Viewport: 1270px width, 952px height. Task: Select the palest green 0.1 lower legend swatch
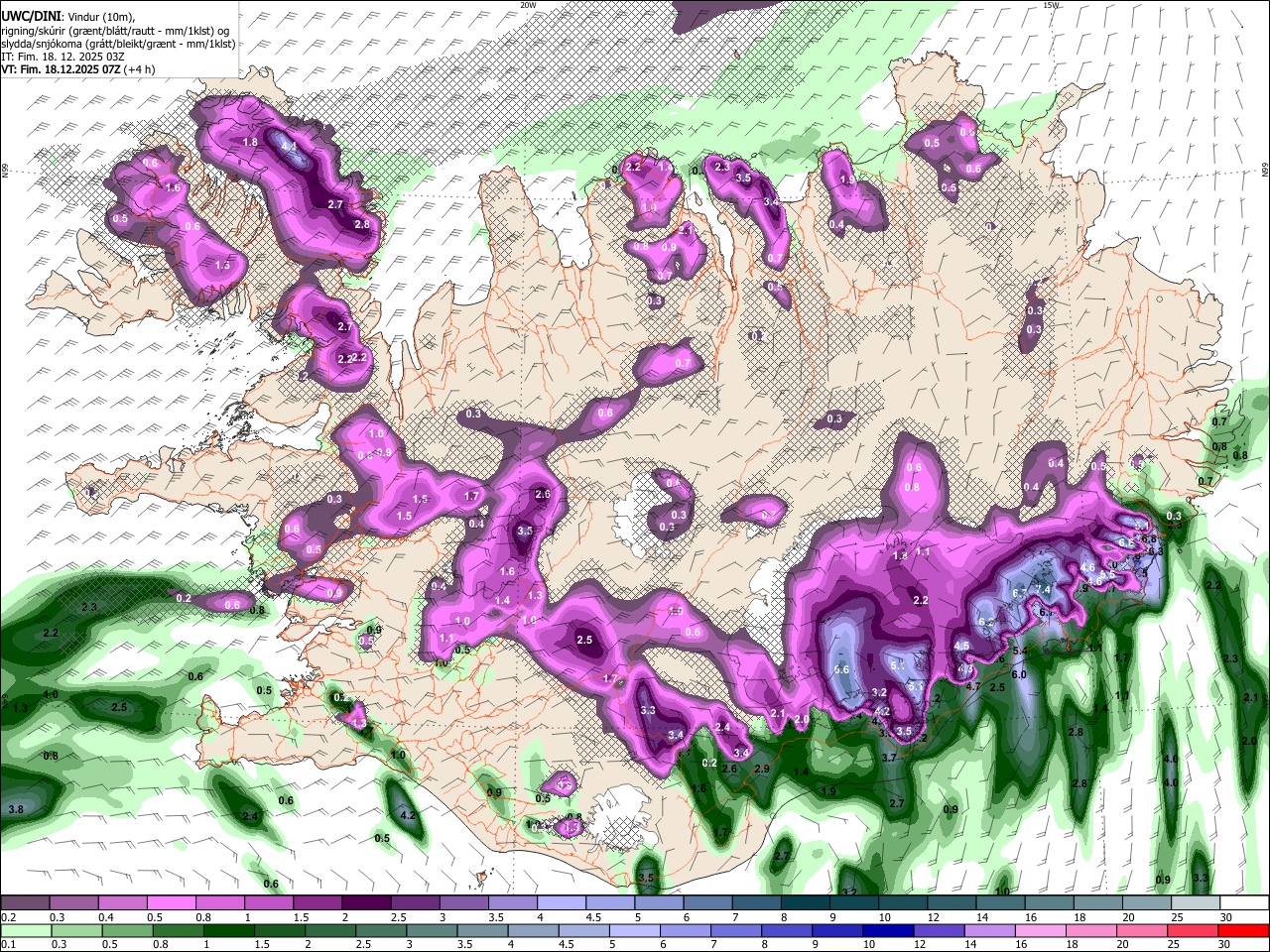pos(25,930)
